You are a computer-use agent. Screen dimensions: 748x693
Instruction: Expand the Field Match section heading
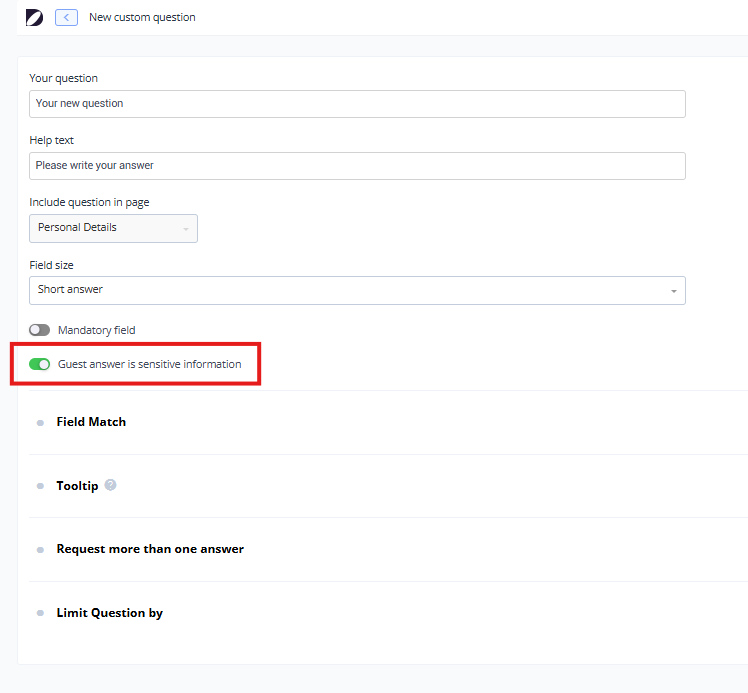click(x=91, y=422)
